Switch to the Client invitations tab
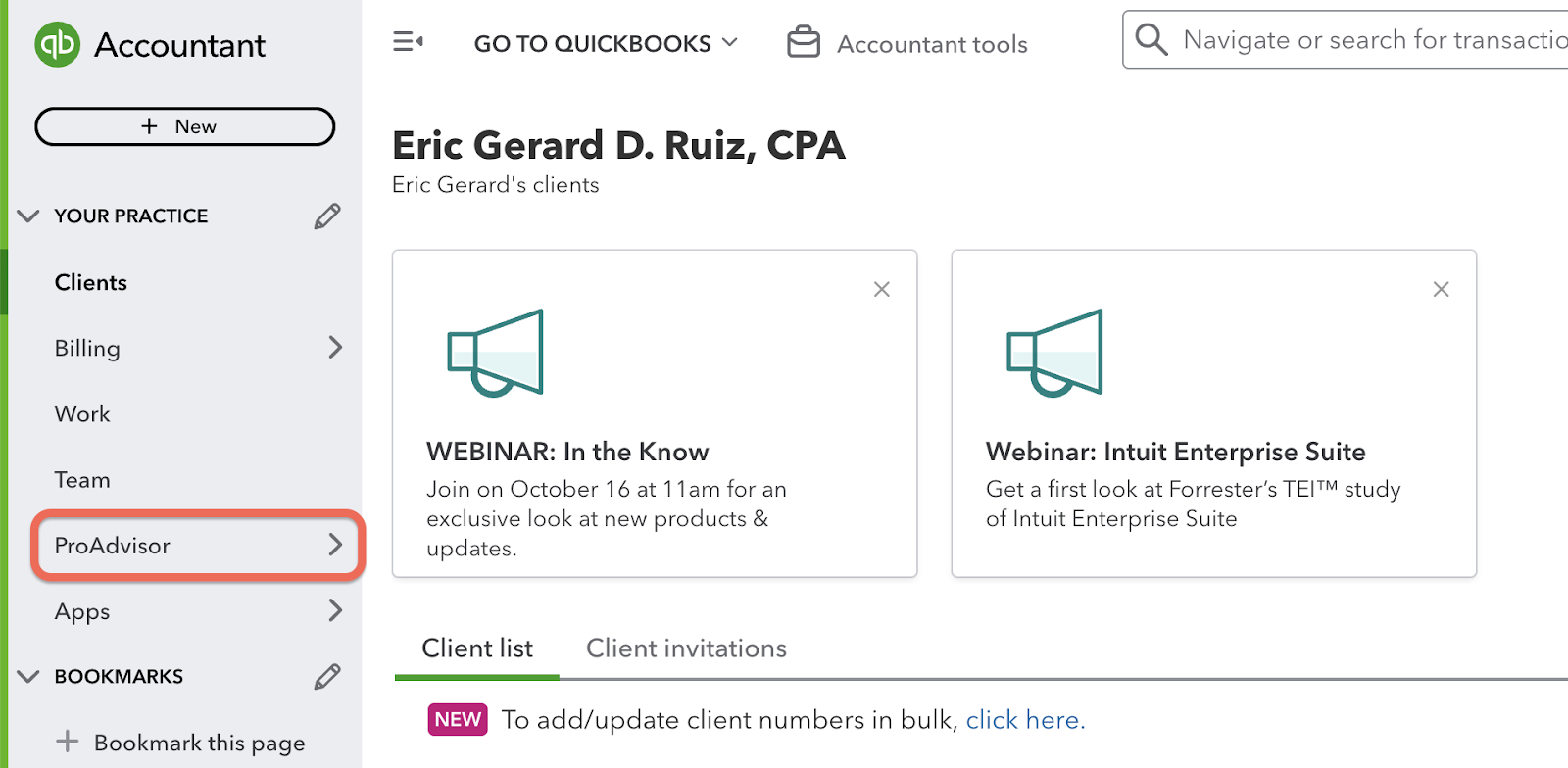The width and height of the screenshot is (1568, 768). 686,648
